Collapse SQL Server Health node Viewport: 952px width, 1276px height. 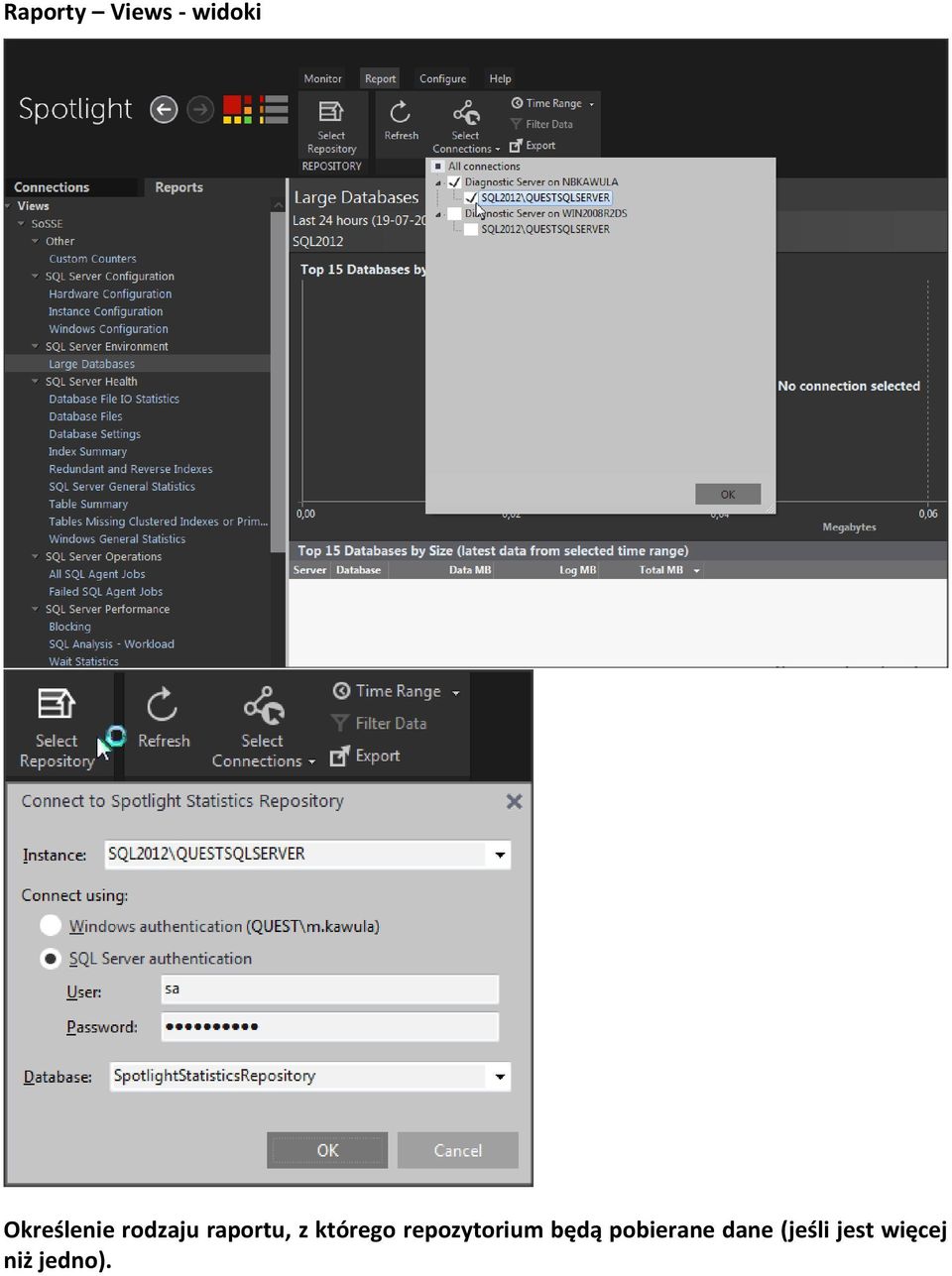(36, 382)
